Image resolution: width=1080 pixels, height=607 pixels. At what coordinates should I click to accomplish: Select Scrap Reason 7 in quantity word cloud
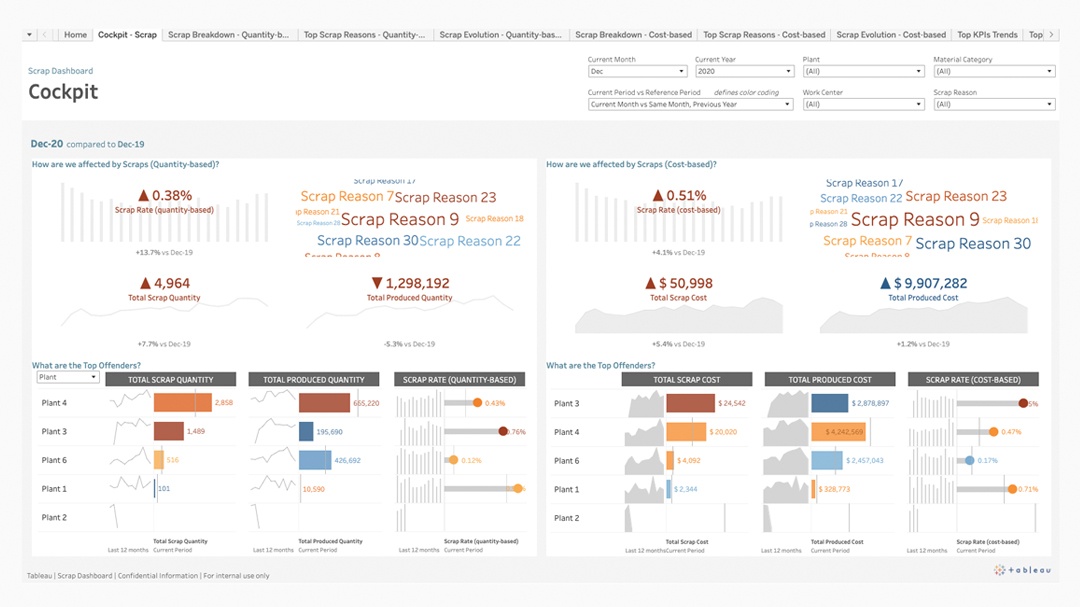347,196
